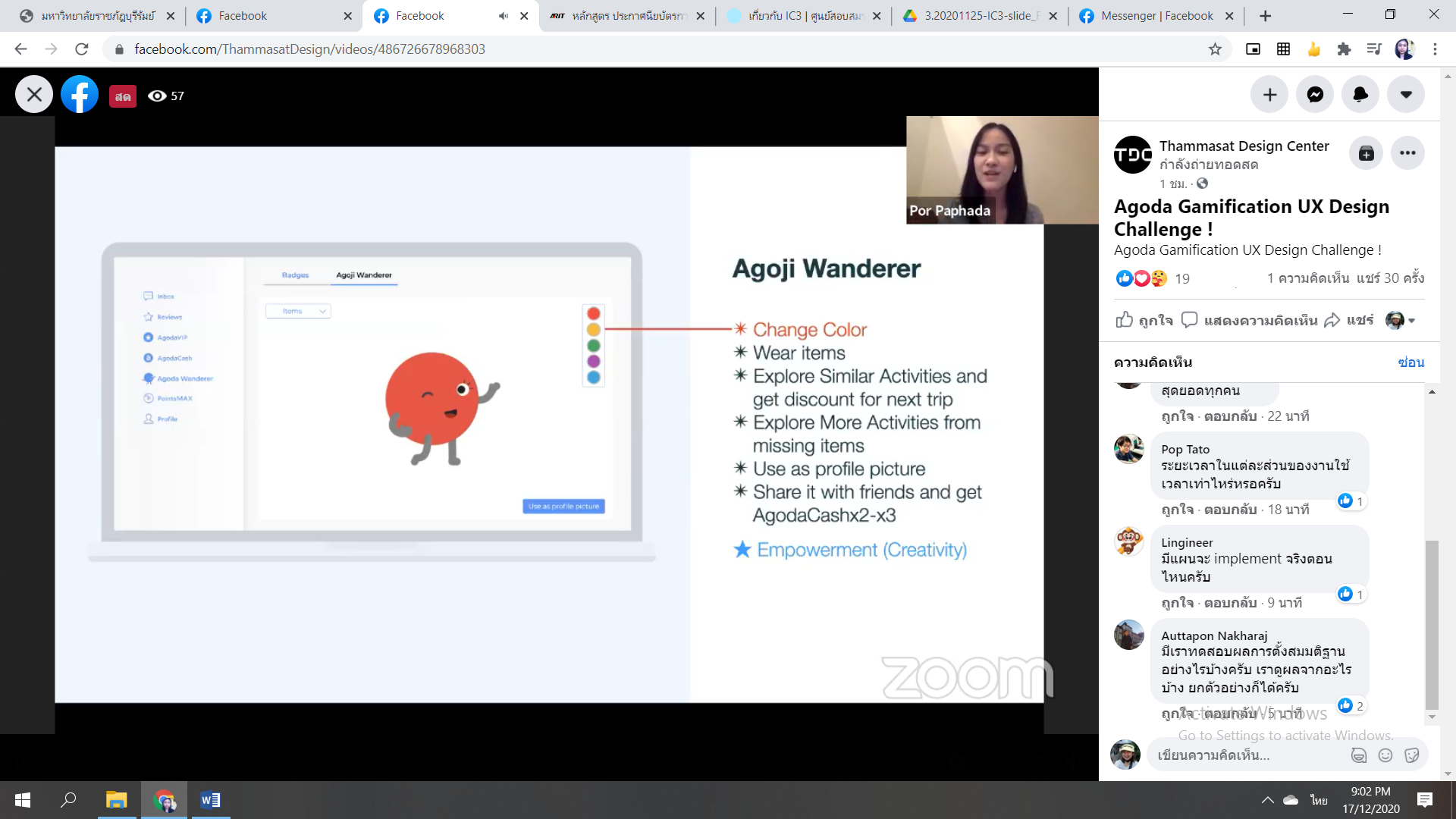Click the Create plus button
This screenshot has height=819, width=1456.
pos(1270,95)
